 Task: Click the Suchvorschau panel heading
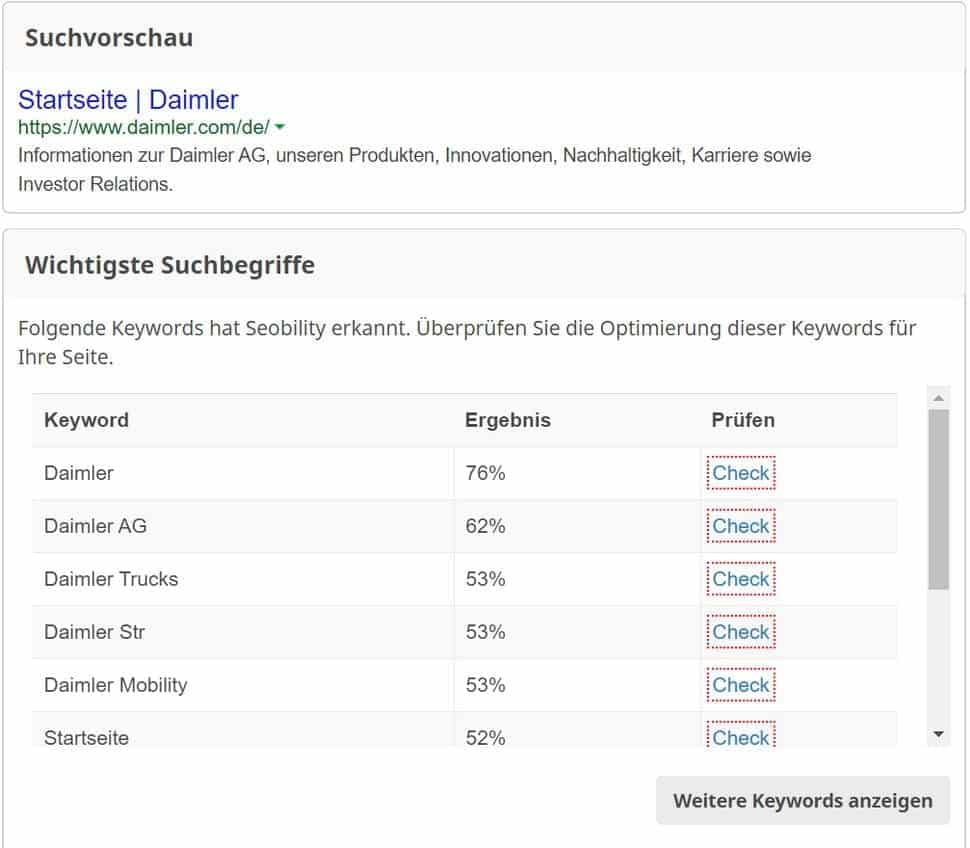pos(109,38)
